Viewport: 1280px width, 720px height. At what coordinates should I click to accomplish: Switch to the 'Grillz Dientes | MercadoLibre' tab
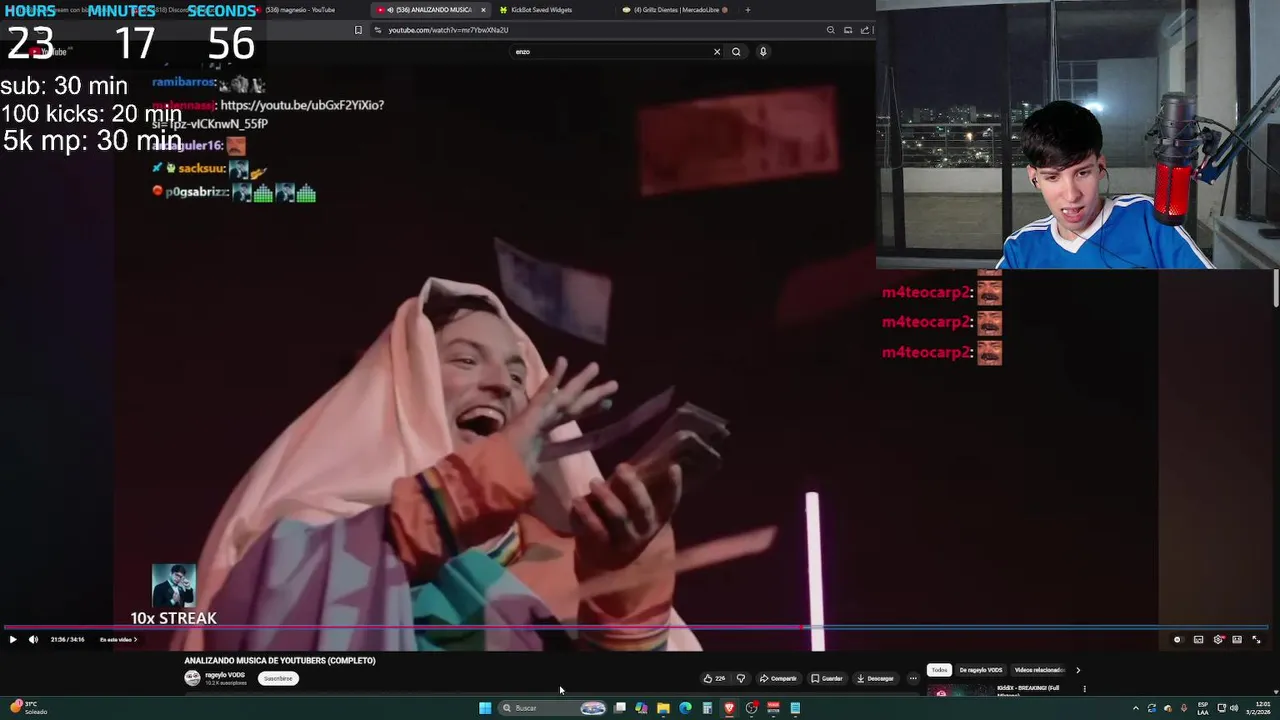pyautogui.click(x=675, y=10)
